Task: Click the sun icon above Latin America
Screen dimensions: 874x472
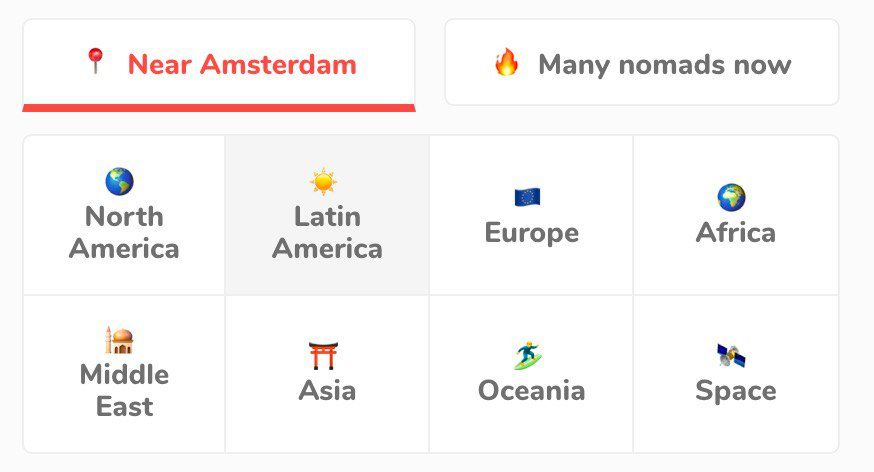Action: coord(323,182)
